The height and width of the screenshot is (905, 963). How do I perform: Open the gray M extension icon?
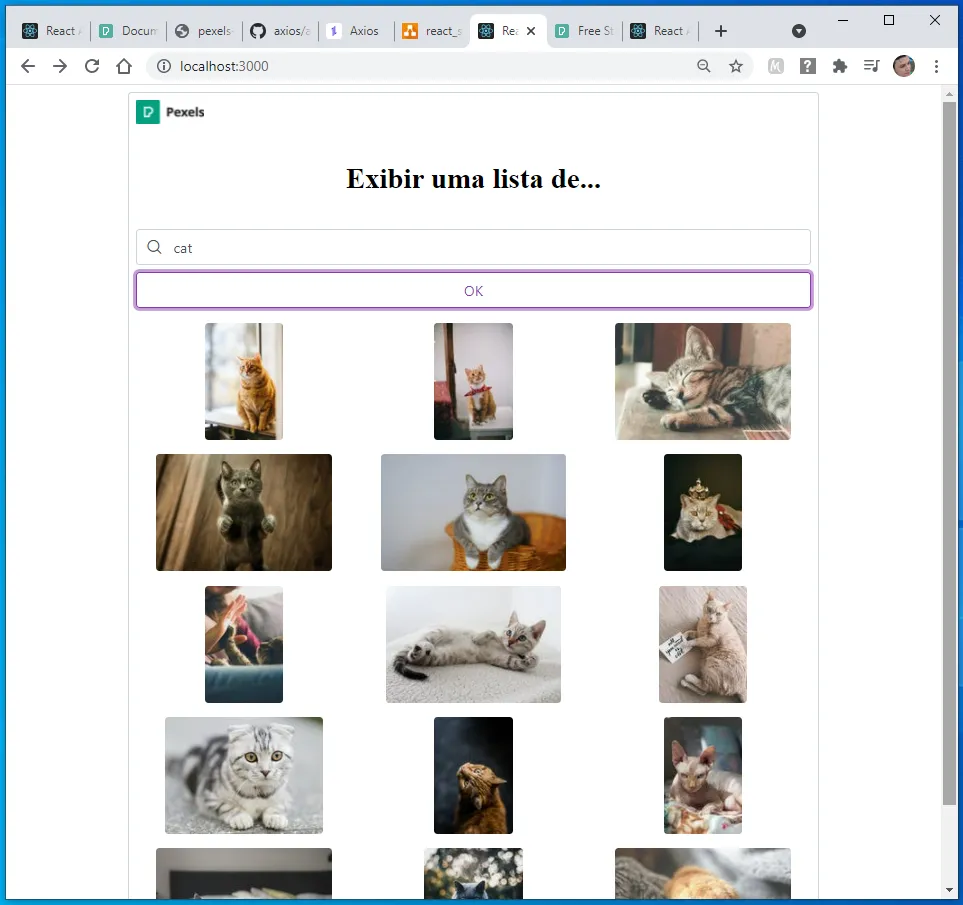tap(776, 66)
